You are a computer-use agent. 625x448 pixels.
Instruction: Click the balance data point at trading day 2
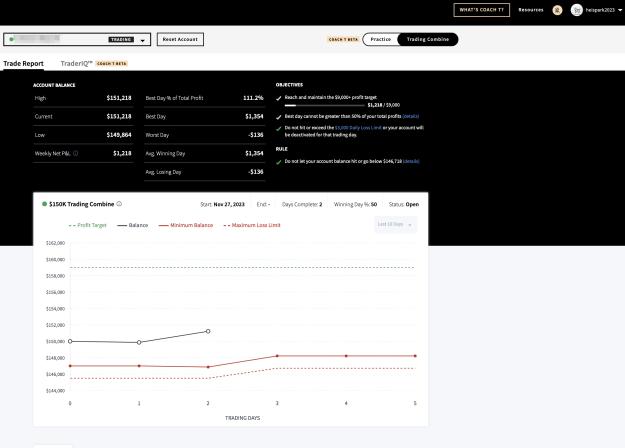click(208, 331)
